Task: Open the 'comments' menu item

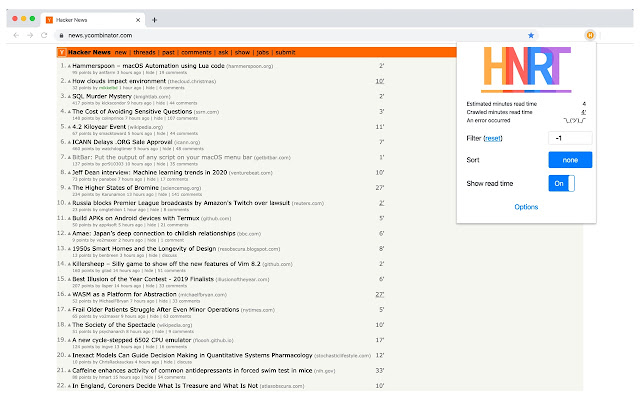Action: pyautogui.click(x=196, y=52)
